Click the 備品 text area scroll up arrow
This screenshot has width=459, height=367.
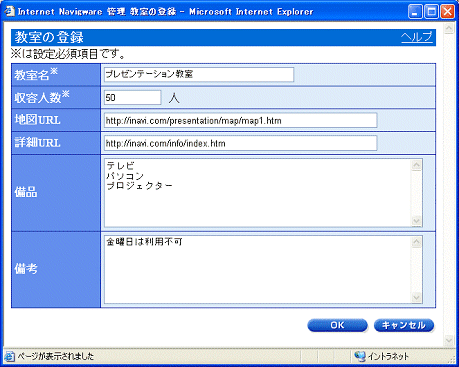coord(417,165)
